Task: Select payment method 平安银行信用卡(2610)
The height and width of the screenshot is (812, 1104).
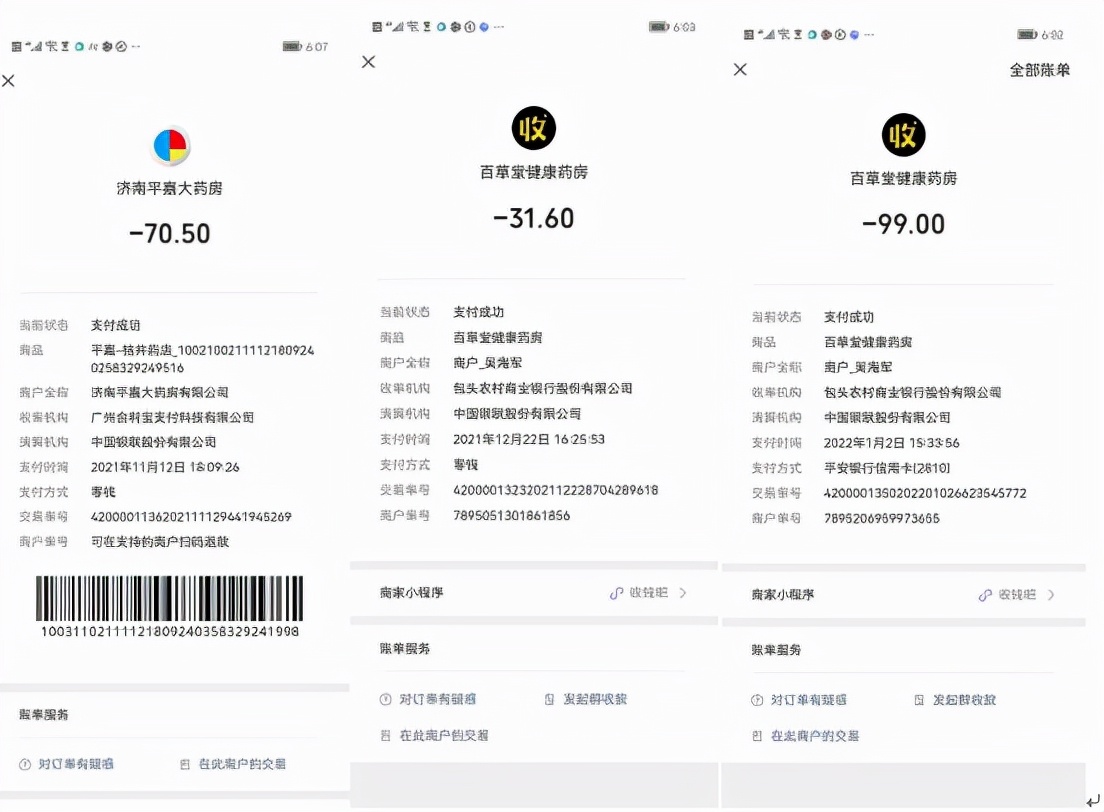Action: 887,468
